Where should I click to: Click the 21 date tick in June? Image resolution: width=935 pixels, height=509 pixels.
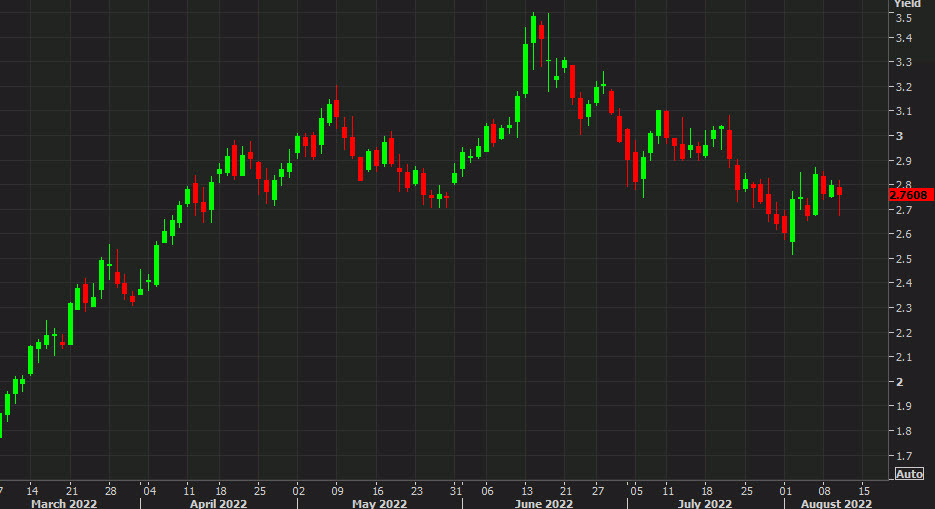(566, 491)
